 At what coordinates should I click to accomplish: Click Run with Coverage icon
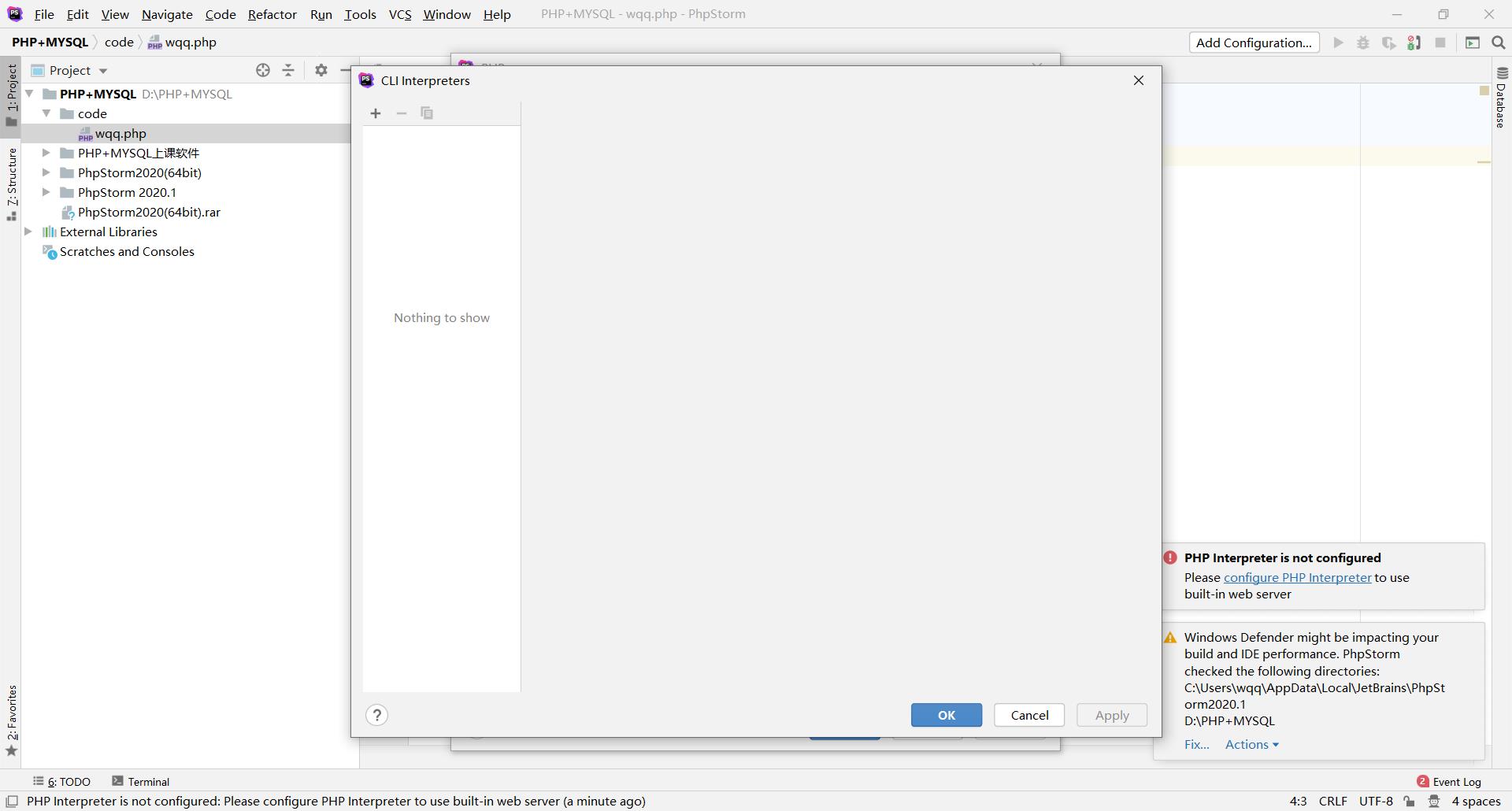[x=1389, y=43]
